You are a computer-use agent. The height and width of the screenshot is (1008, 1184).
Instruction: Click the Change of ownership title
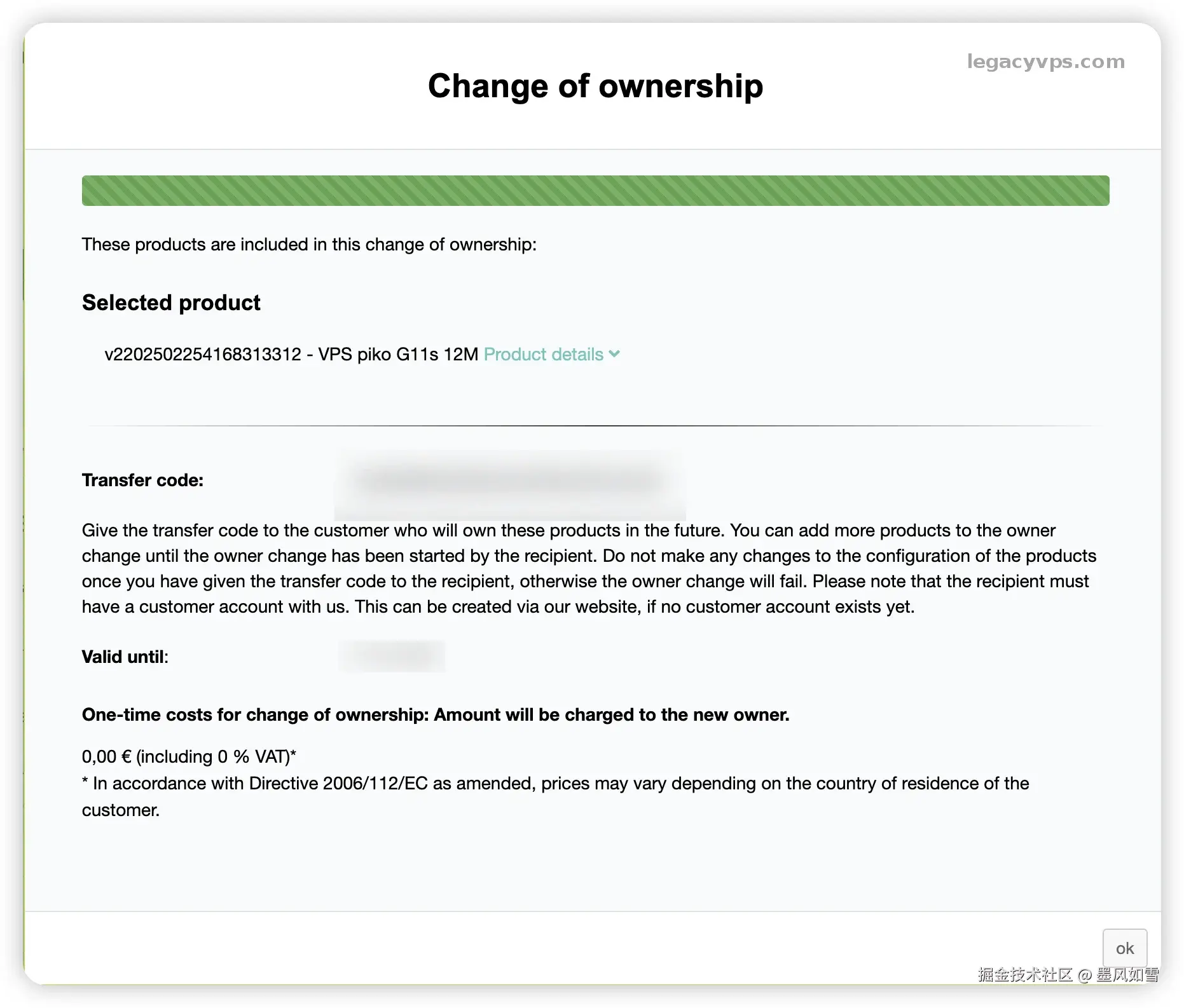click(x=595, y=86)
